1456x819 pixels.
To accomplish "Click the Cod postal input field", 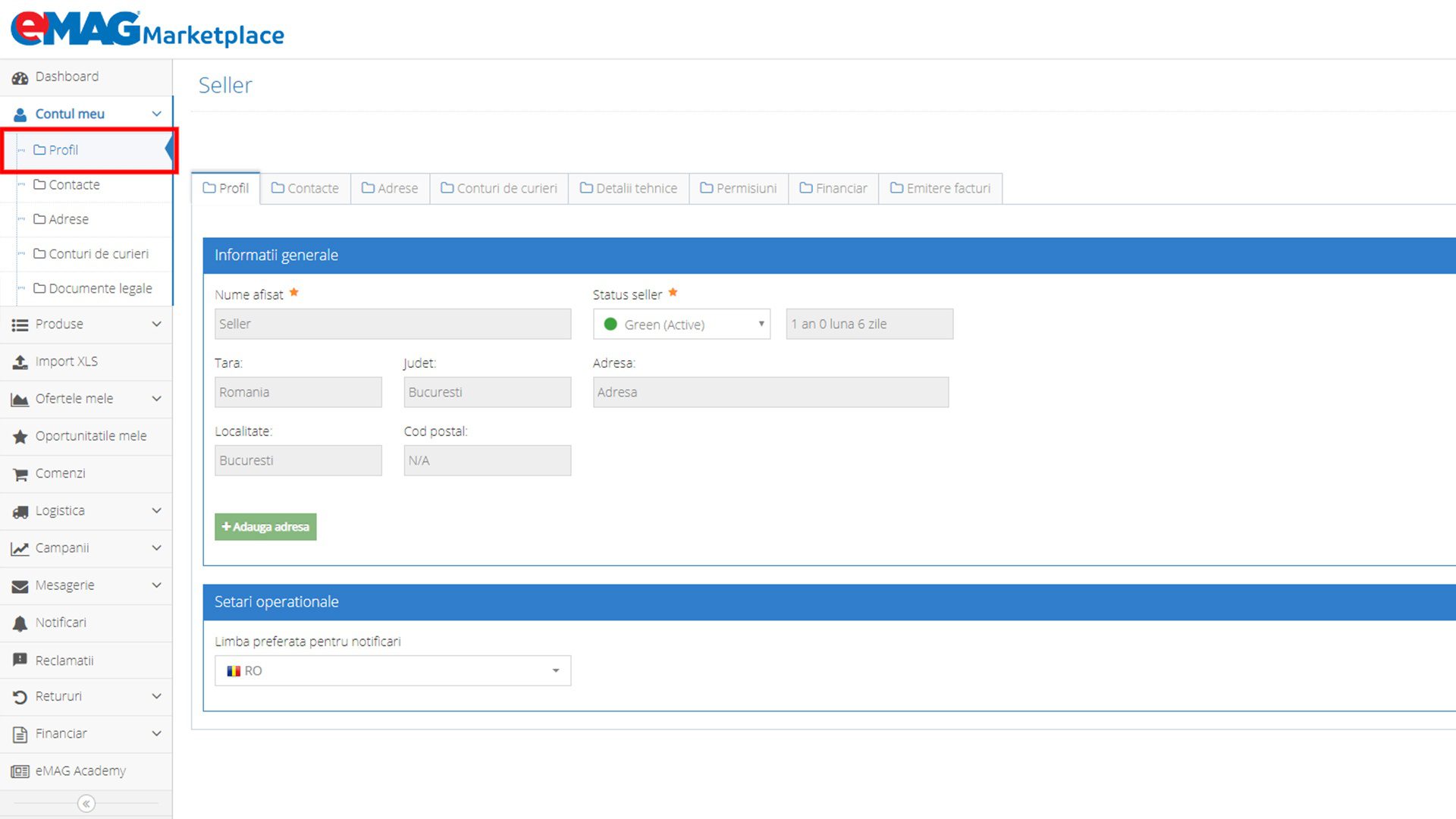I will [487, 460].
